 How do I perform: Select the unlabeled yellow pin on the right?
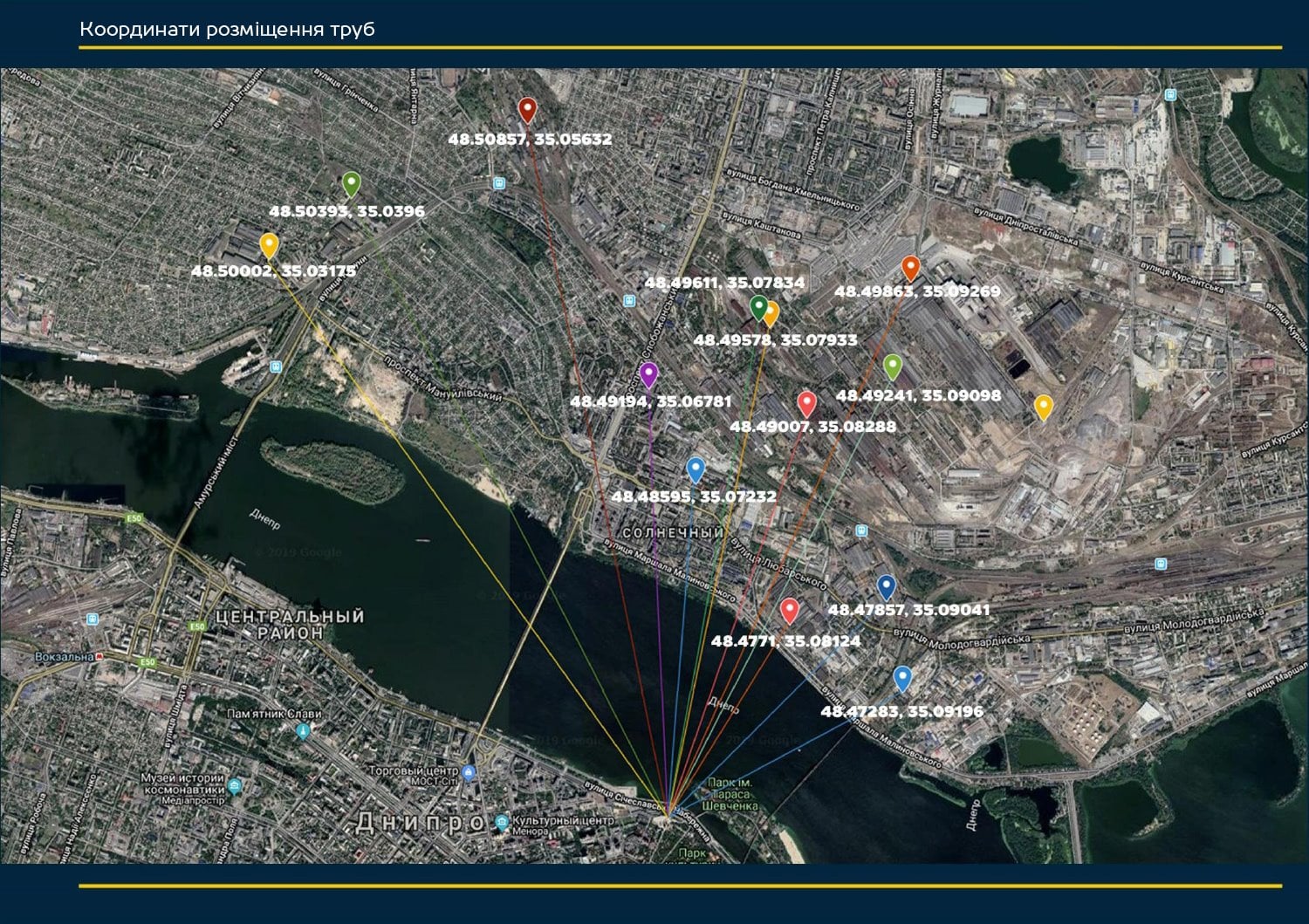pos(1043,406)
